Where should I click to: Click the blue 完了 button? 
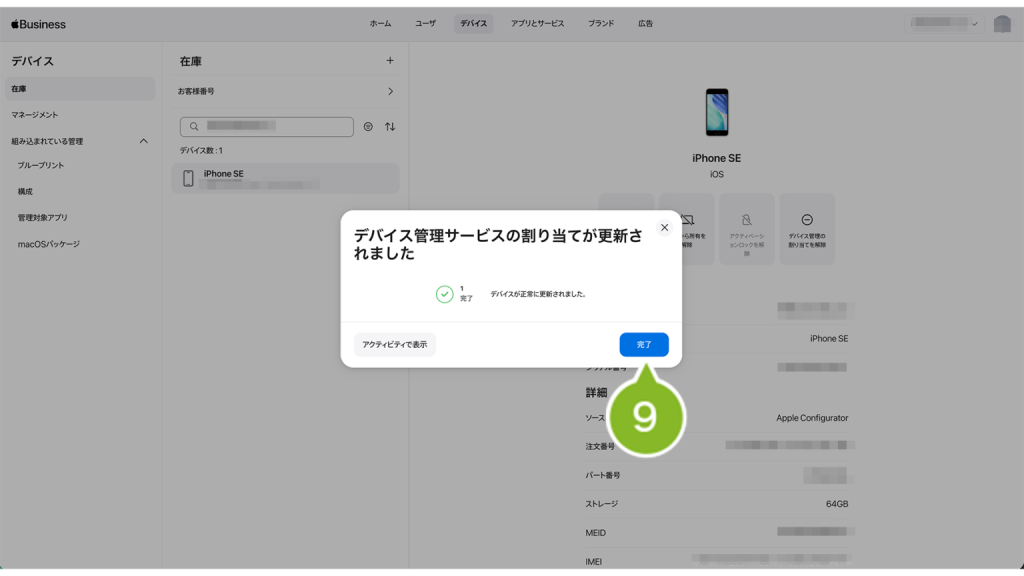[643, 344]
